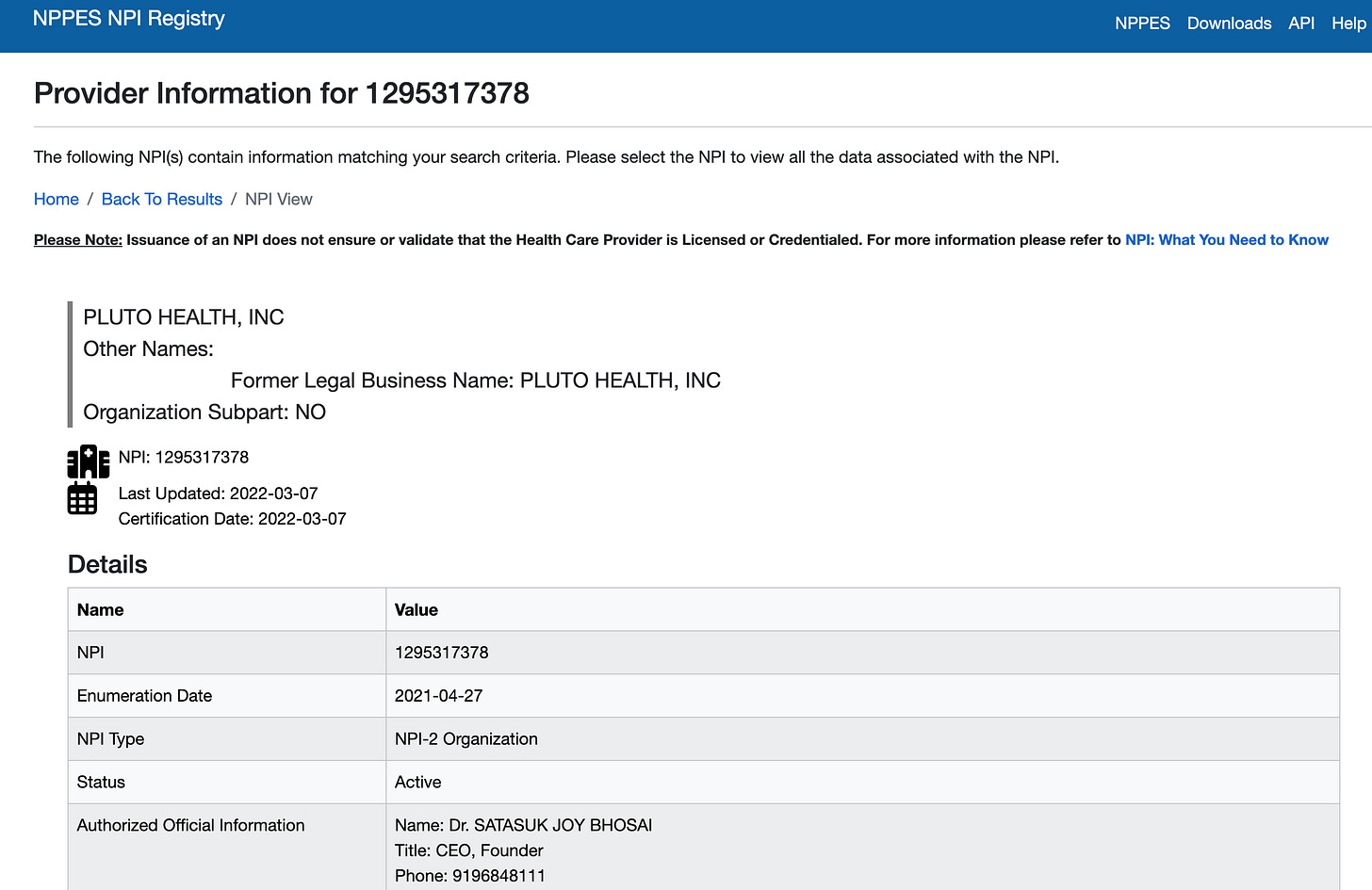
Task: Click the Title: CEO, Founder text
Action: [469, 850]
